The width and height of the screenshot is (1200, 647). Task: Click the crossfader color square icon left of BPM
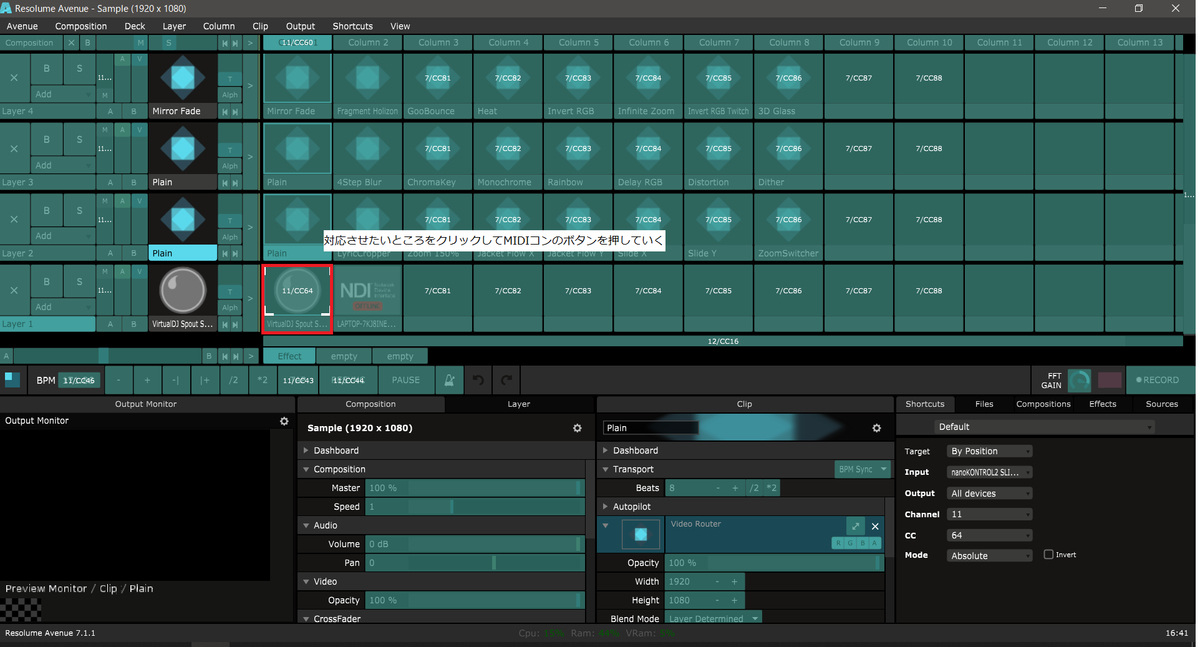pos(12,380)
